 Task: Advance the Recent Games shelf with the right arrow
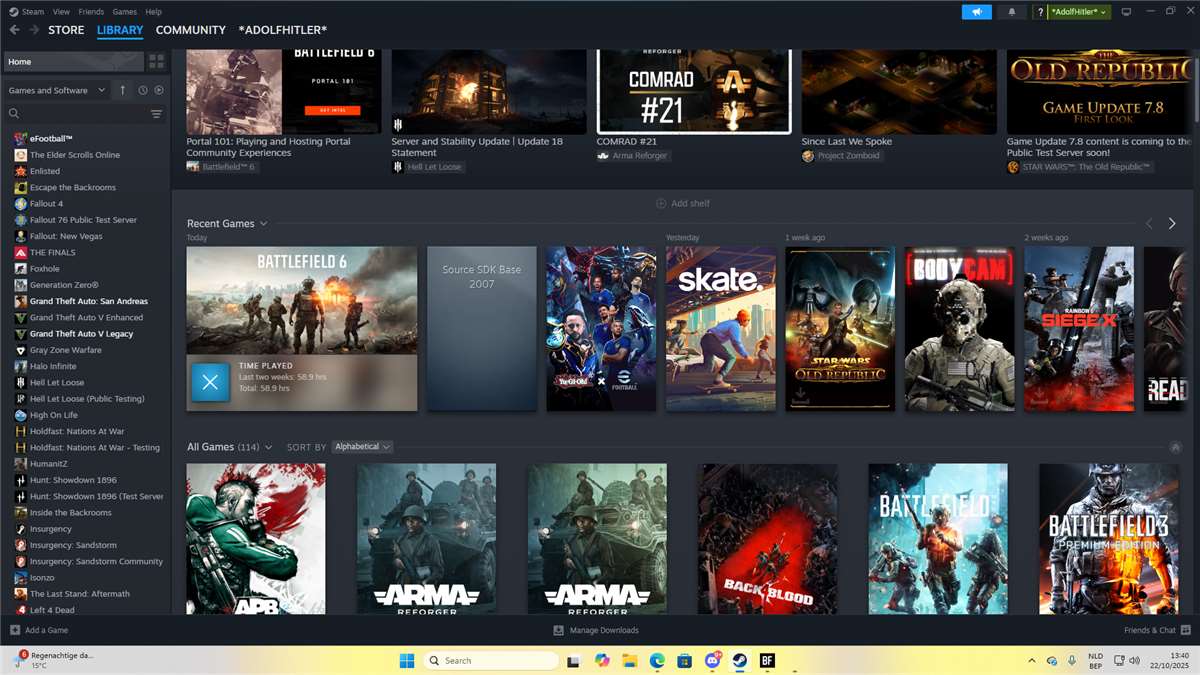tap(1172, 223)
